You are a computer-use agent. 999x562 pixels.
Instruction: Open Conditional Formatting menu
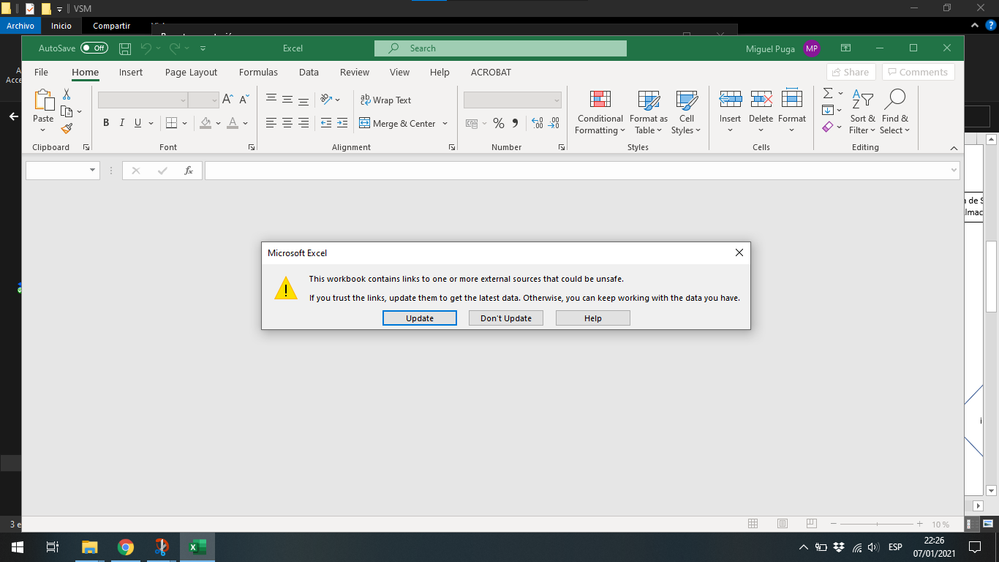click(x=600, y=112)
